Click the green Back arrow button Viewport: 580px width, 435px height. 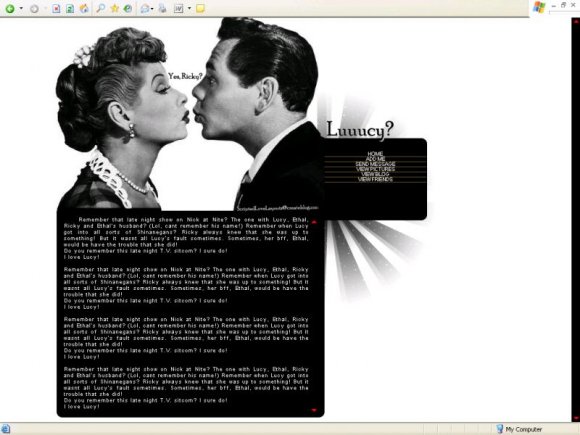tap(10, 8)
